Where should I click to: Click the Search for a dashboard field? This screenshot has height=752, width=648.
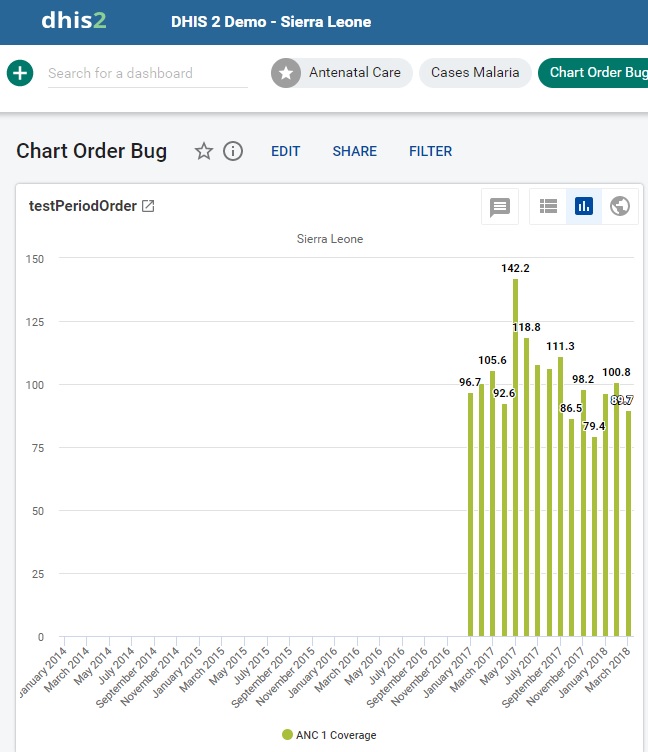[x=148, y=73]
